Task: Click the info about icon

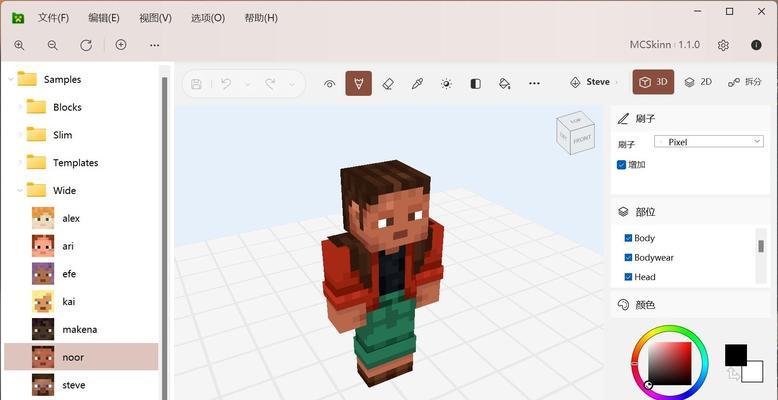Action: click(756, 45)
